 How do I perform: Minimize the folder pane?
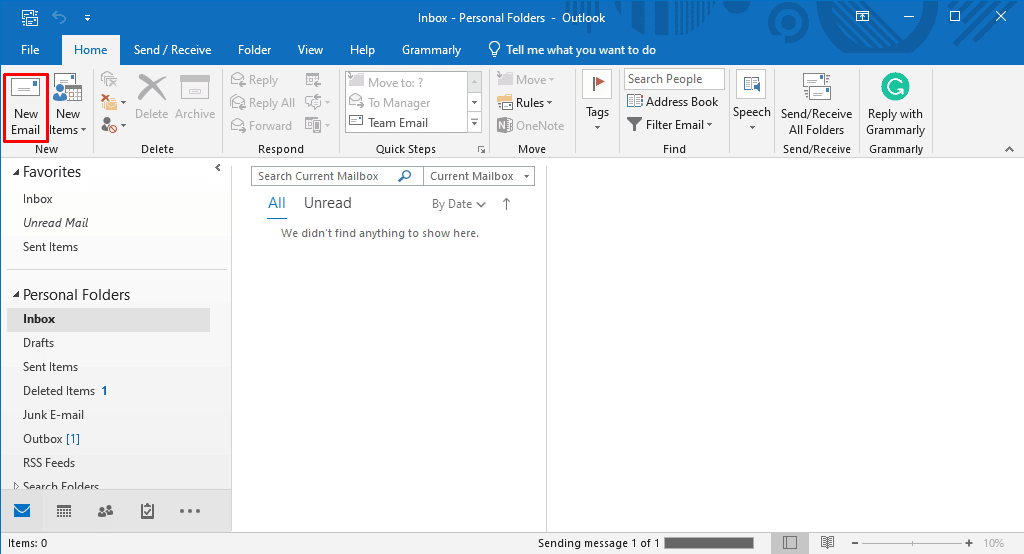tap(218, 168)
